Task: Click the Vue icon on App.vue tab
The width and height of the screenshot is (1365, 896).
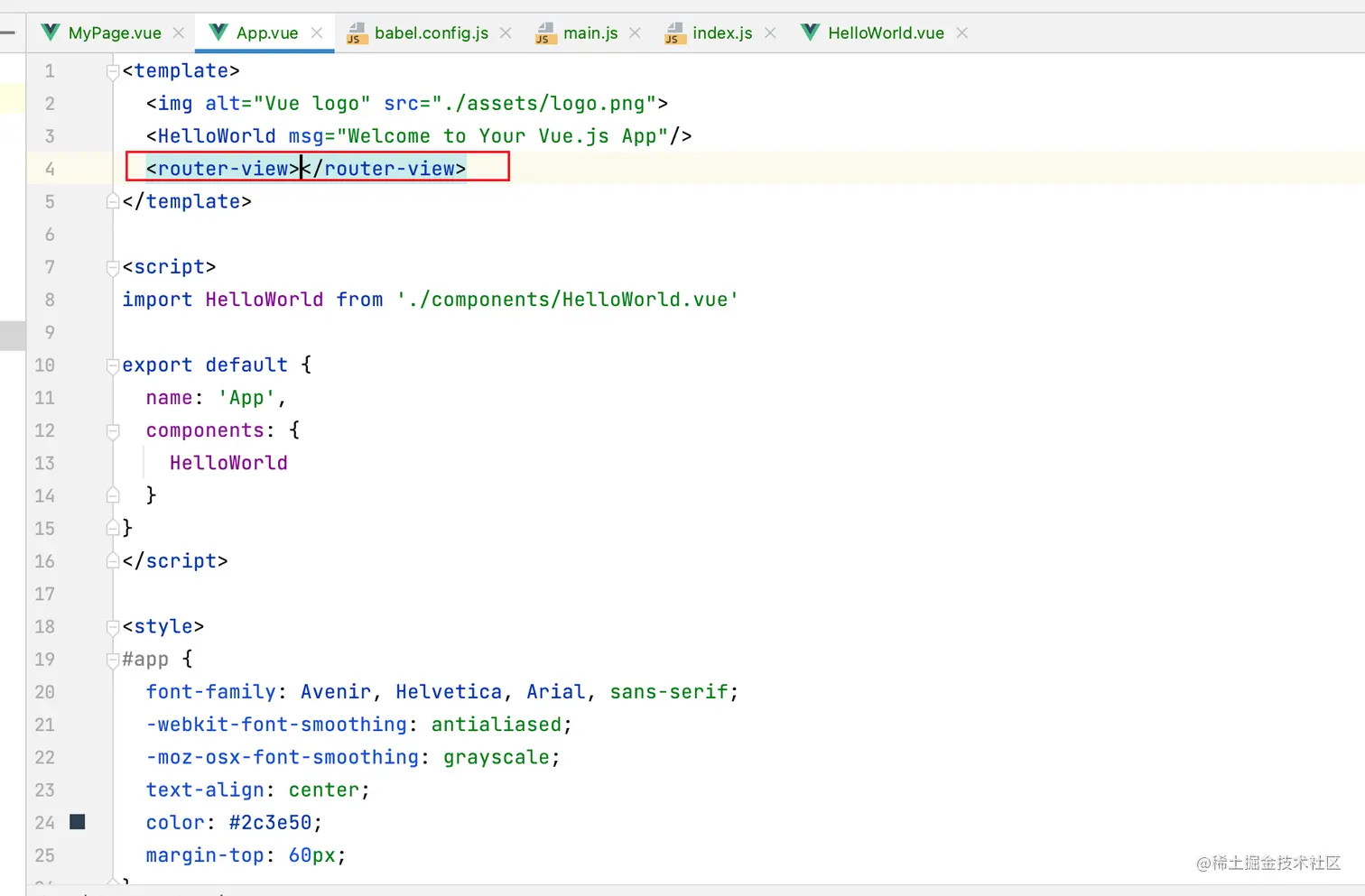Action: tap(218, 33)
